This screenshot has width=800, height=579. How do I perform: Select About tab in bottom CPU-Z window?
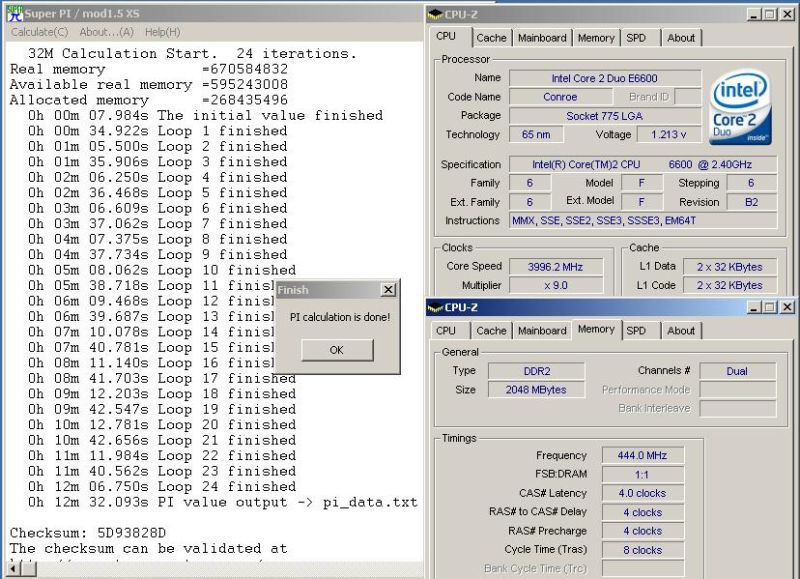tap(681, 331)
